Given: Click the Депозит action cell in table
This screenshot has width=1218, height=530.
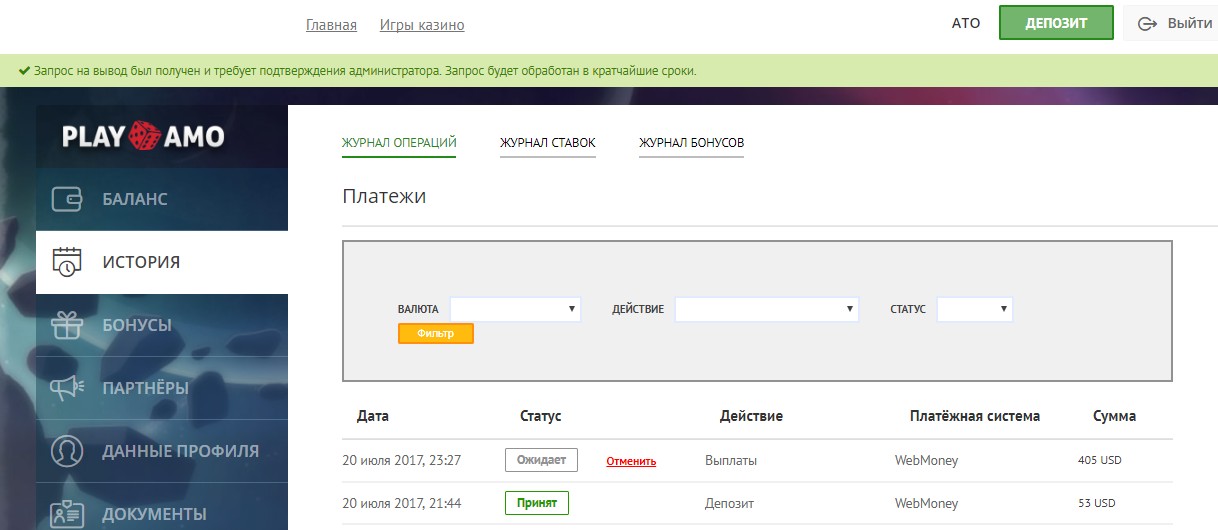Looking at the screenshot, I should 729,503.
